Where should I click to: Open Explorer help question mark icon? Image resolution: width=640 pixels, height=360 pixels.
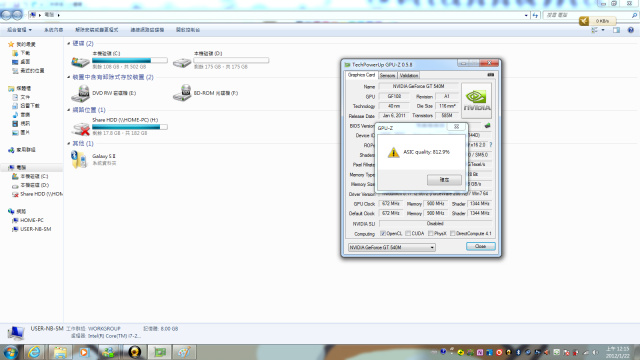tap(631, 30)
